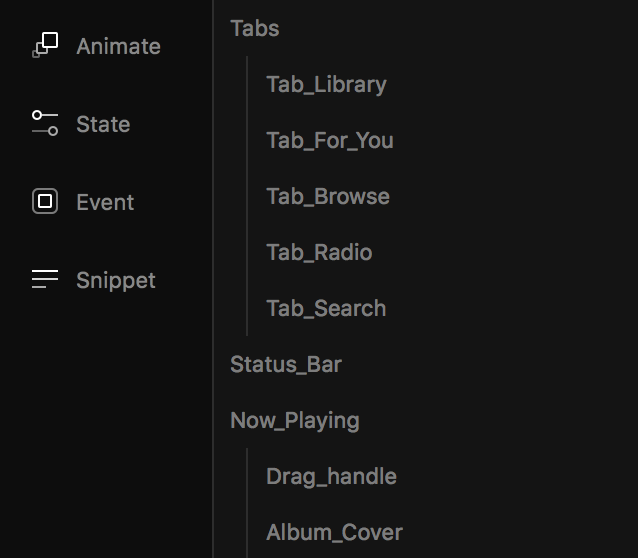Viewport: 638px width, 558px height.
Task: Select the Tab_Search layer
Action: [326, 308]
